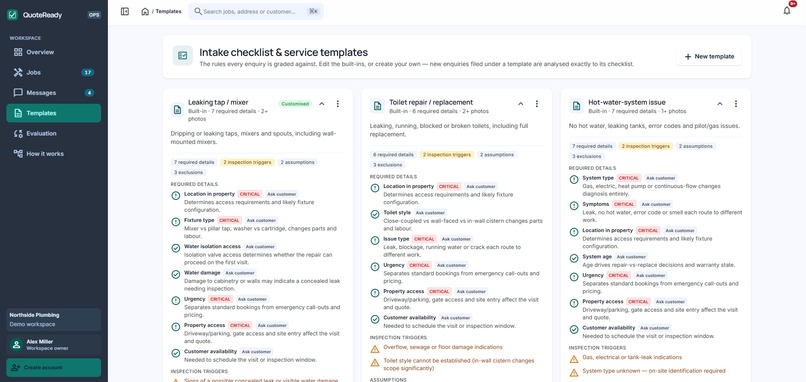Click the Jobs count badge 17
Screen dimensions: 806x382
click(87, 72)
